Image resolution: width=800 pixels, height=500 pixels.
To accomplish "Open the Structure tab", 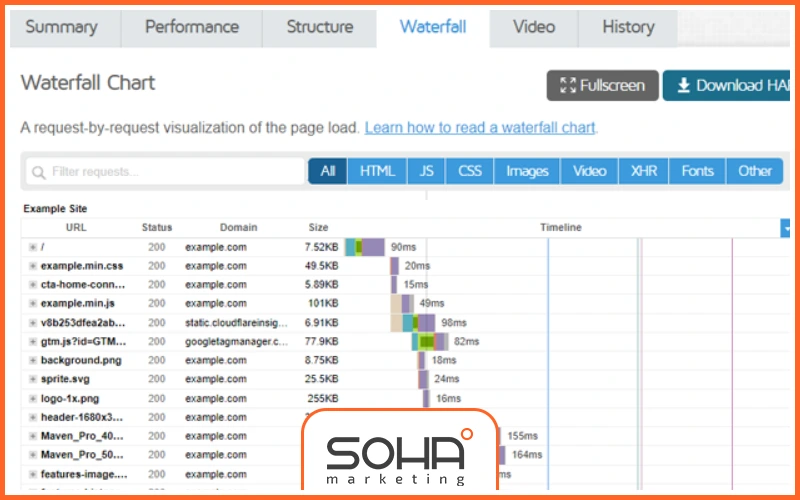I will pos(319,27).
